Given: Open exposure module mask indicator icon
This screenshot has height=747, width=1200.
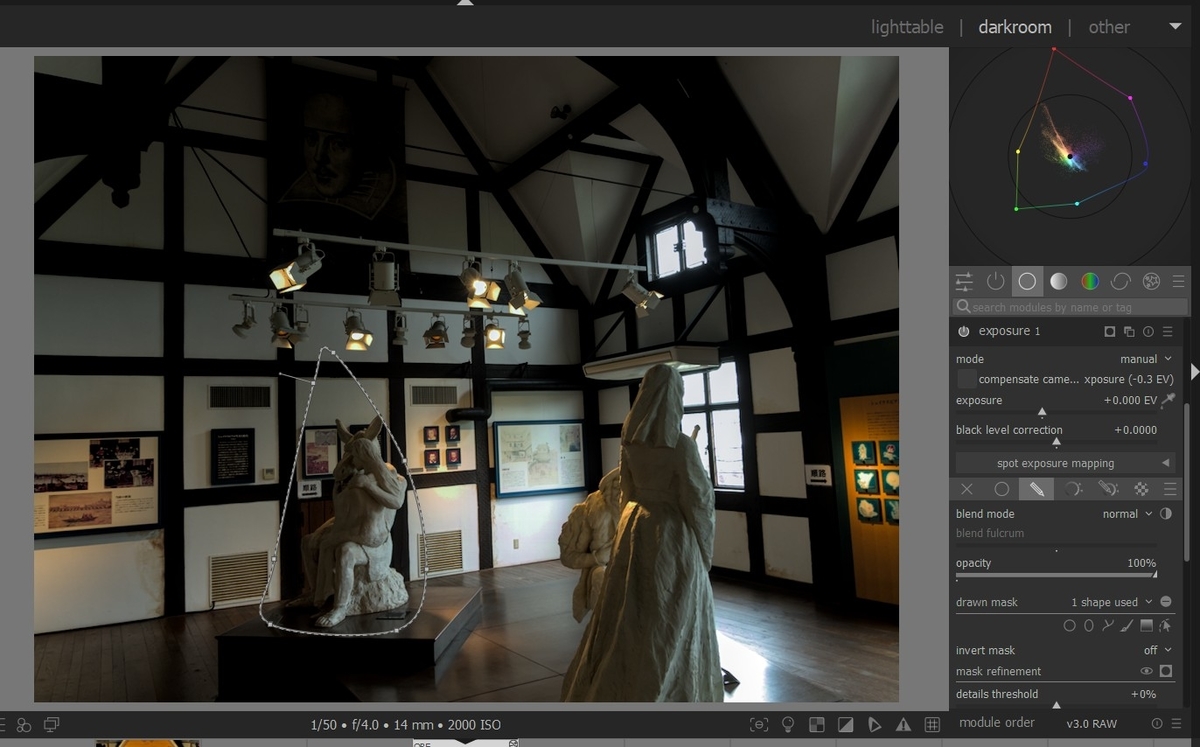Looking at the screenshot, I should click(1110, 331).
